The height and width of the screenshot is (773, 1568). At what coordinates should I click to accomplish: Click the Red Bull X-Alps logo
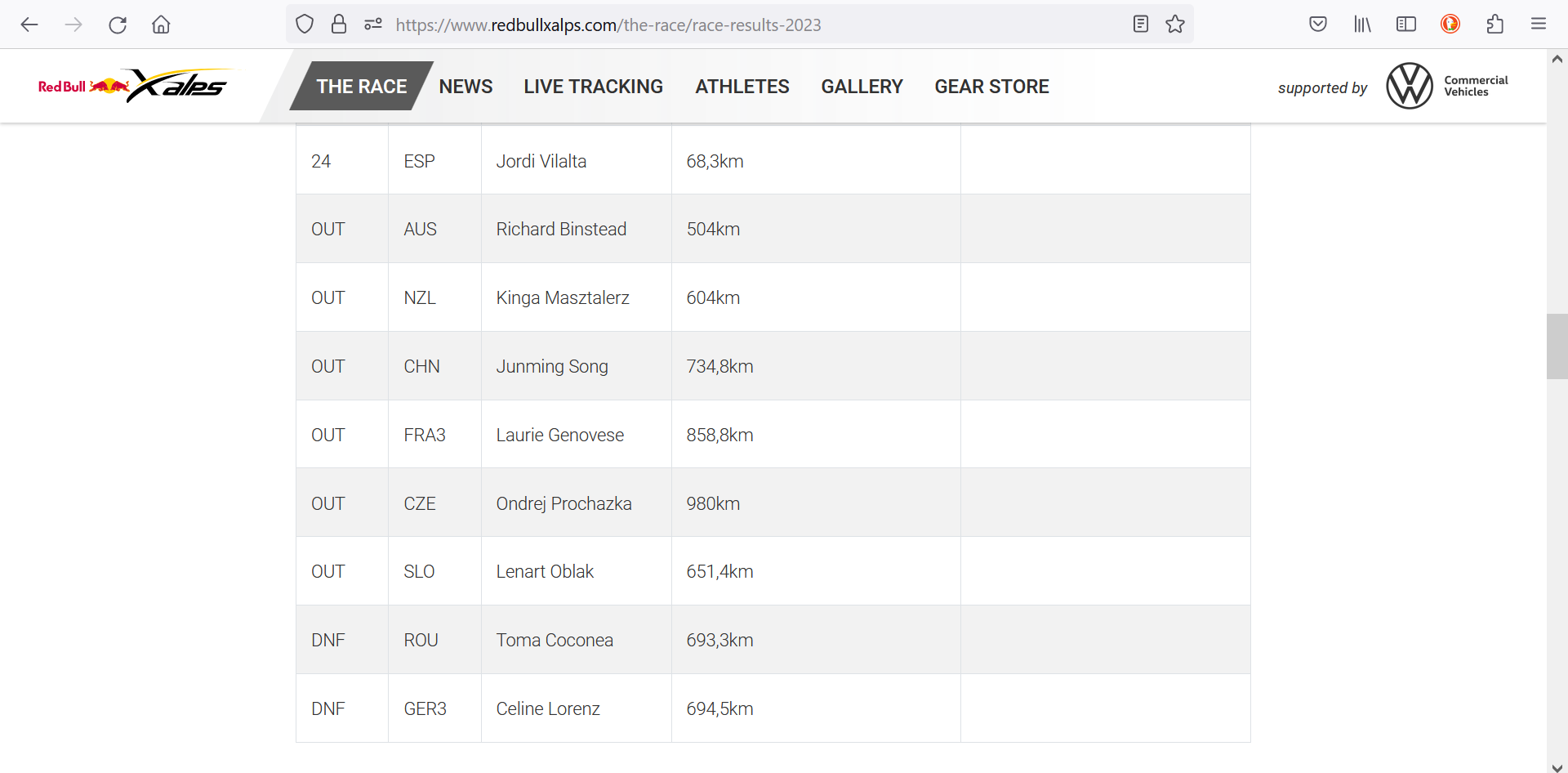[136, 86]
